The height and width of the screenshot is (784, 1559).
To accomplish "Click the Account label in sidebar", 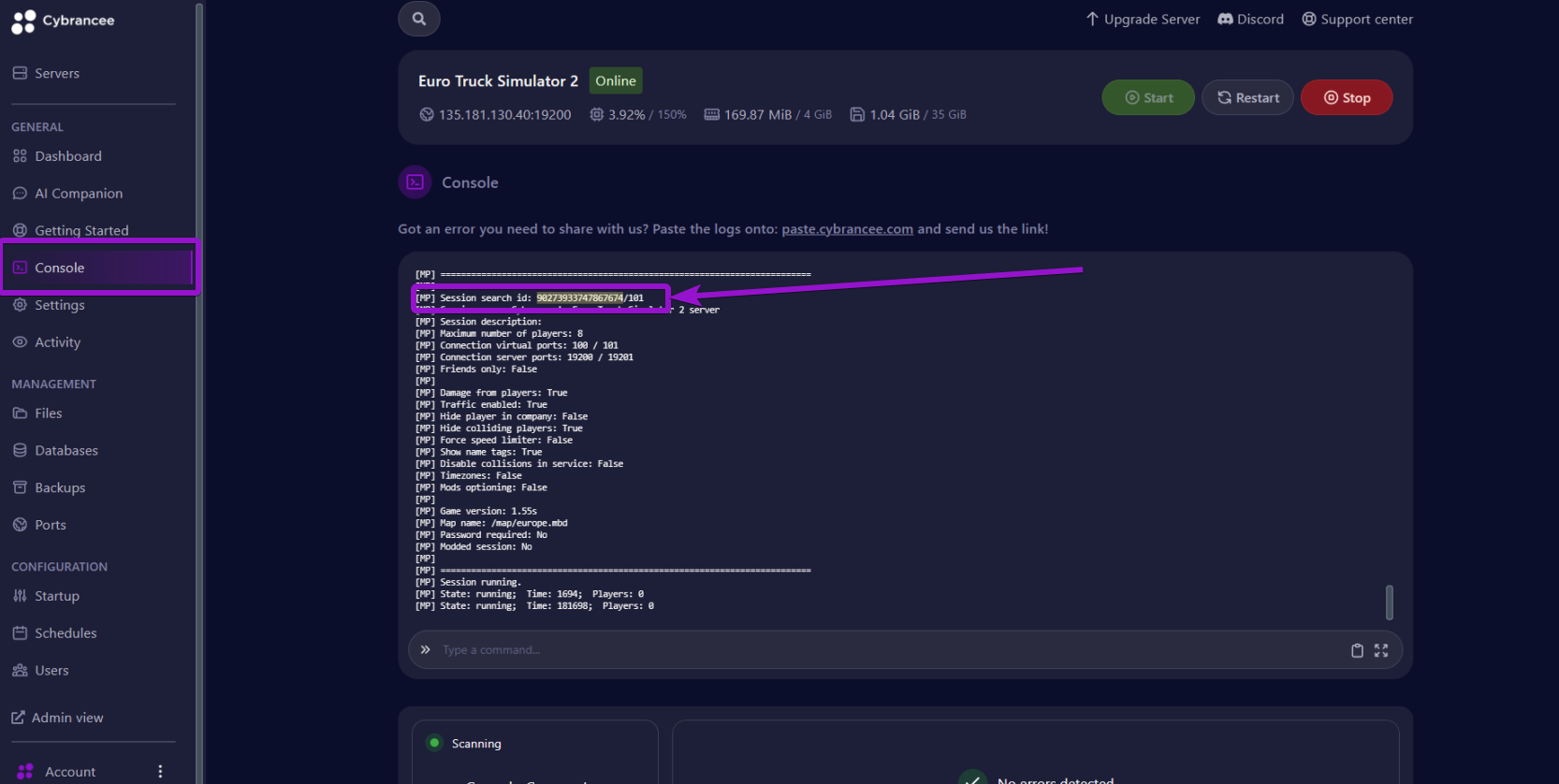I will click(x=70, y=772).
